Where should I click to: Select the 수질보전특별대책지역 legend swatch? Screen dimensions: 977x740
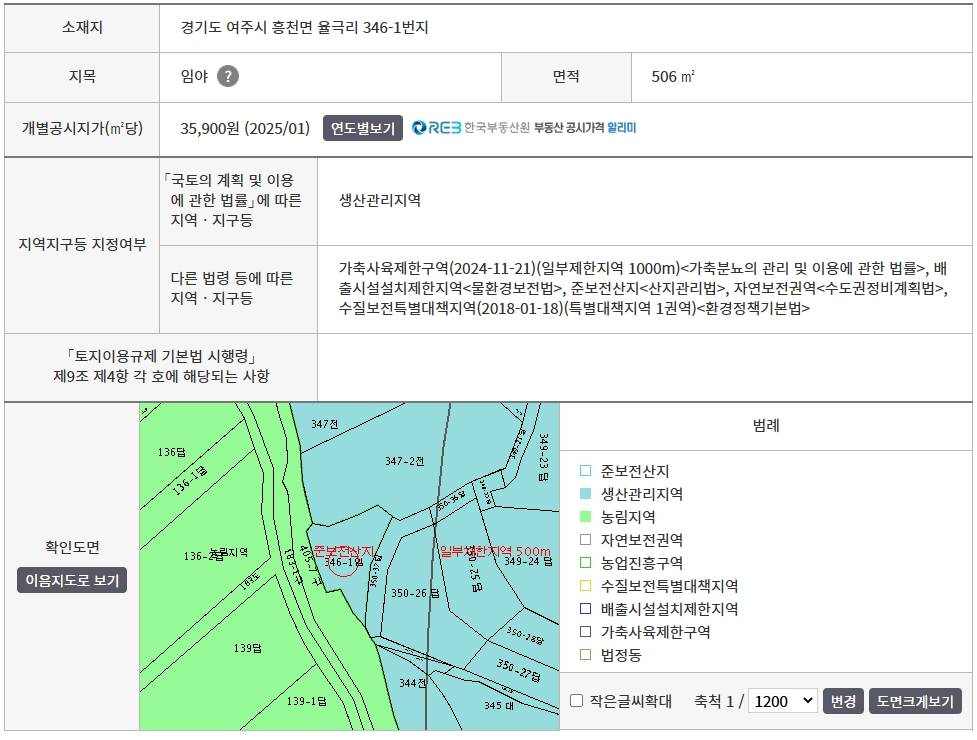pos(585,586)
